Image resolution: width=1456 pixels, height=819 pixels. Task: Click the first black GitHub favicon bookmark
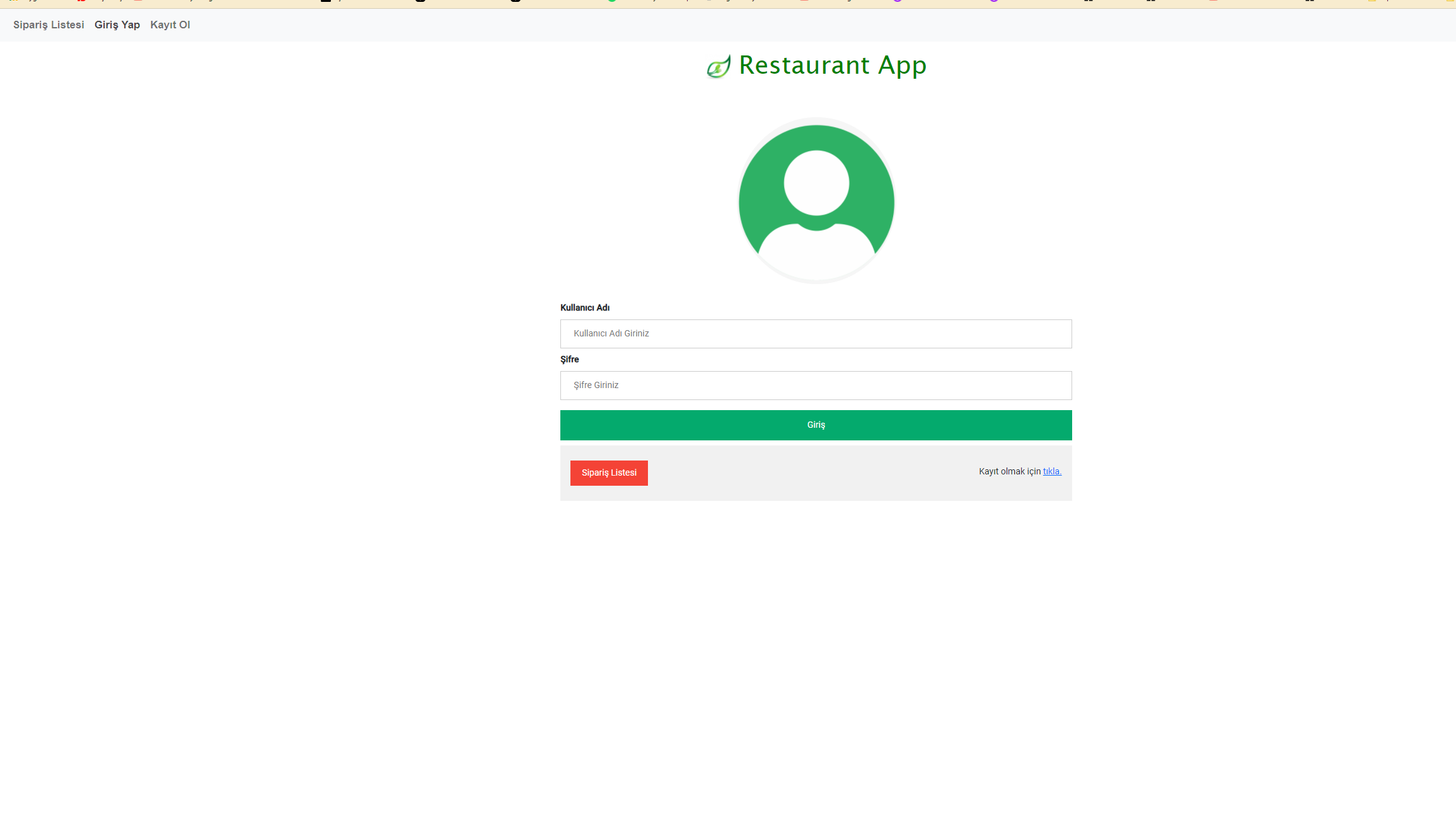[419, 1]
